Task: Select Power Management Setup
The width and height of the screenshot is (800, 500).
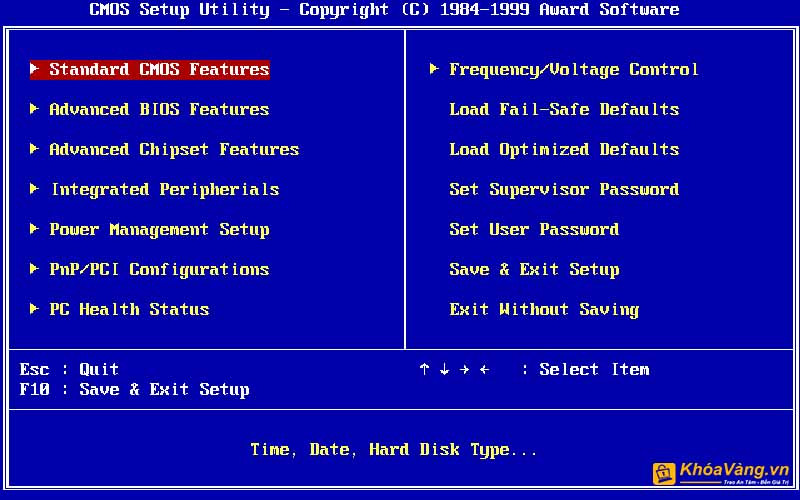Action: [159, 230]
